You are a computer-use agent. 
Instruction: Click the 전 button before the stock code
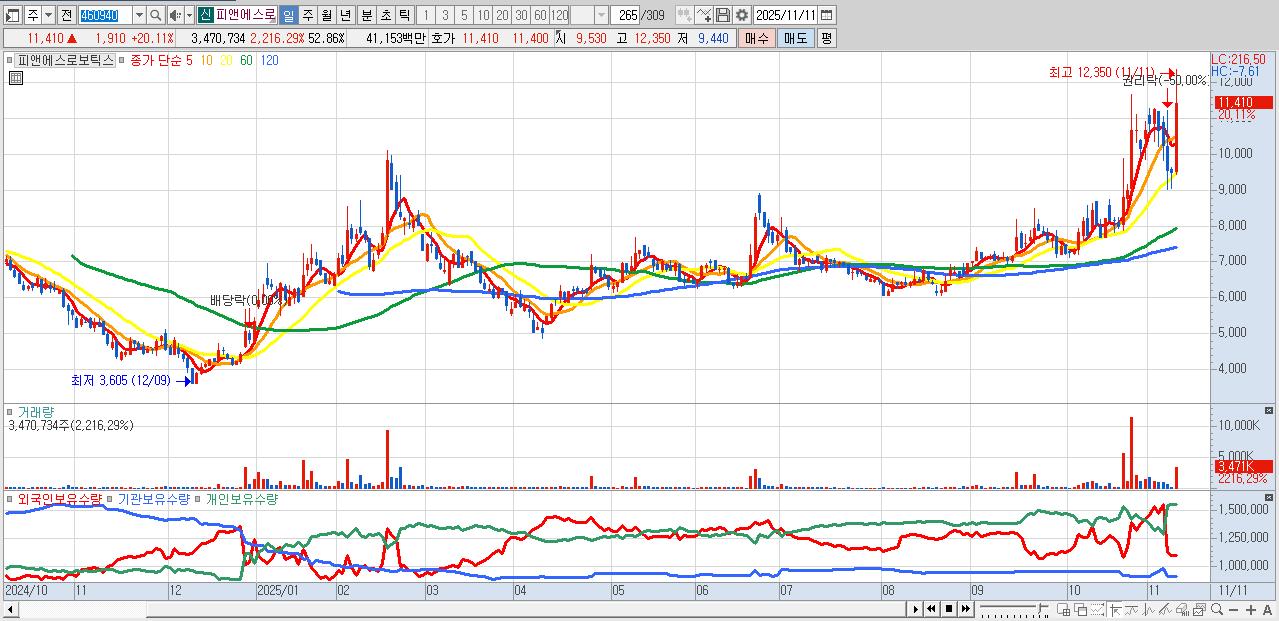[x=67, y=15]
